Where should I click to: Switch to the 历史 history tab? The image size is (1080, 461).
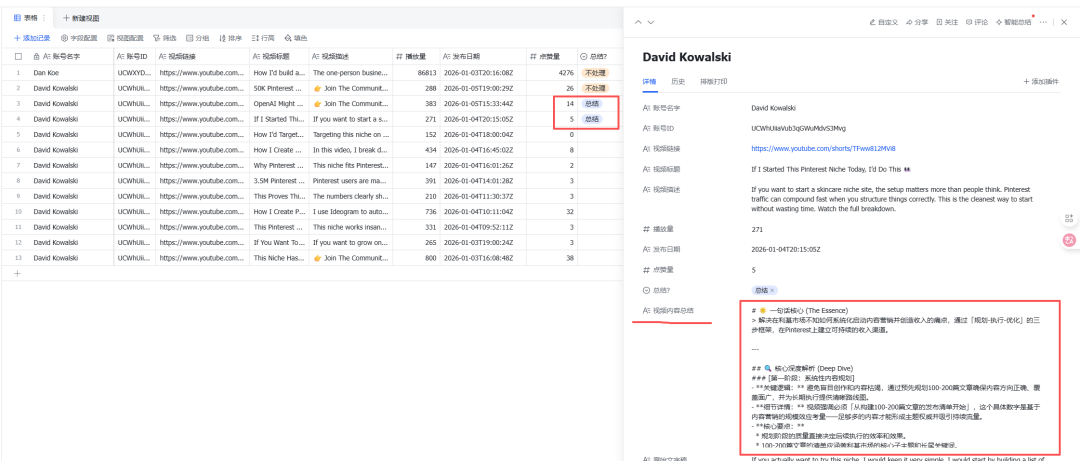[x=677, y=81]
